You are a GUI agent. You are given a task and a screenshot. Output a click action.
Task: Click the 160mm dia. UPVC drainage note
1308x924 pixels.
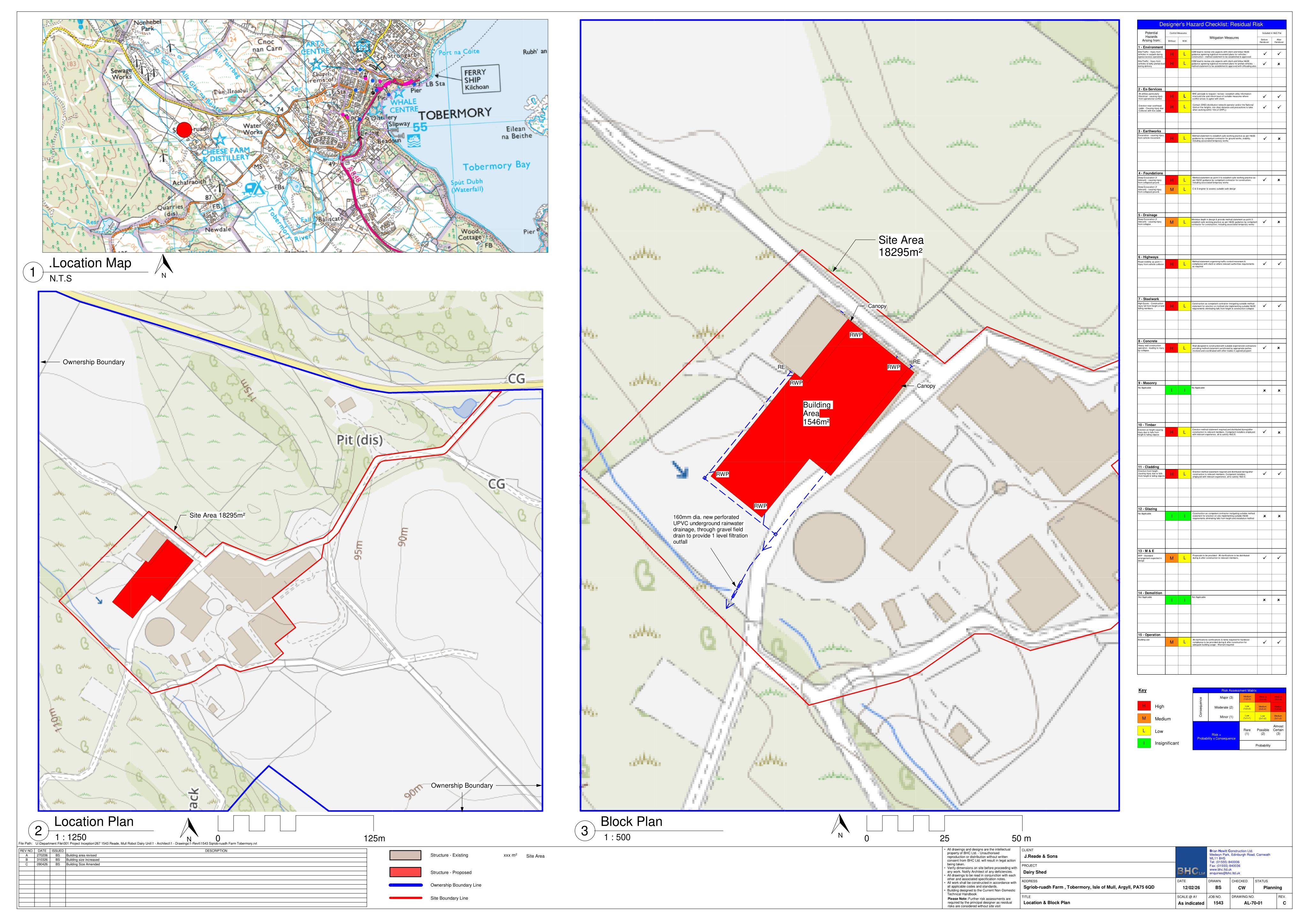pos(711,530)
